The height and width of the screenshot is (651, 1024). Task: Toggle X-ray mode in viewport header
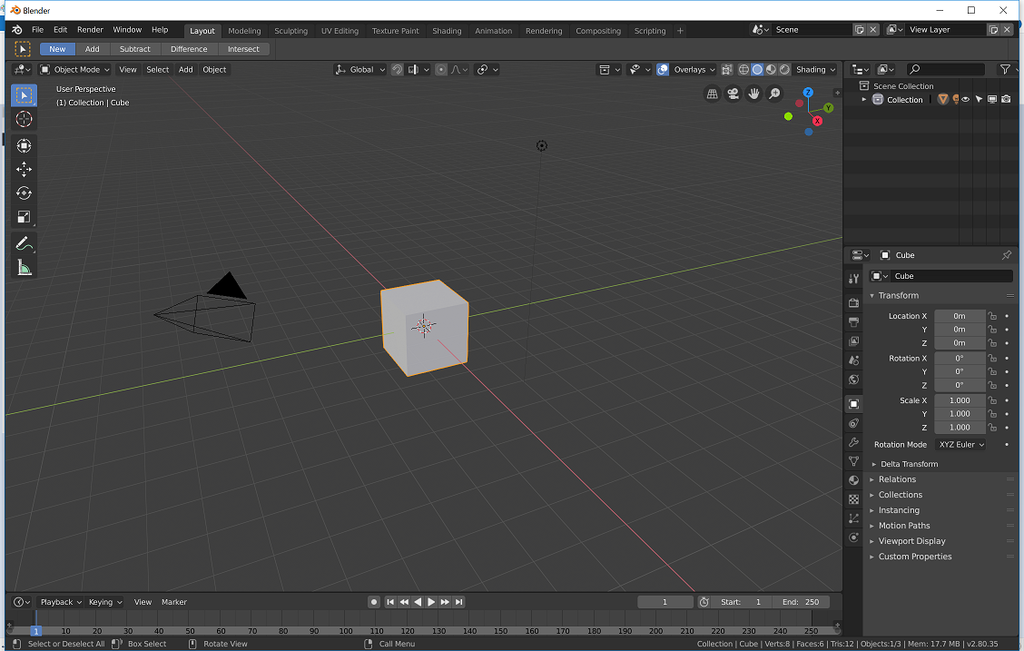727,69
